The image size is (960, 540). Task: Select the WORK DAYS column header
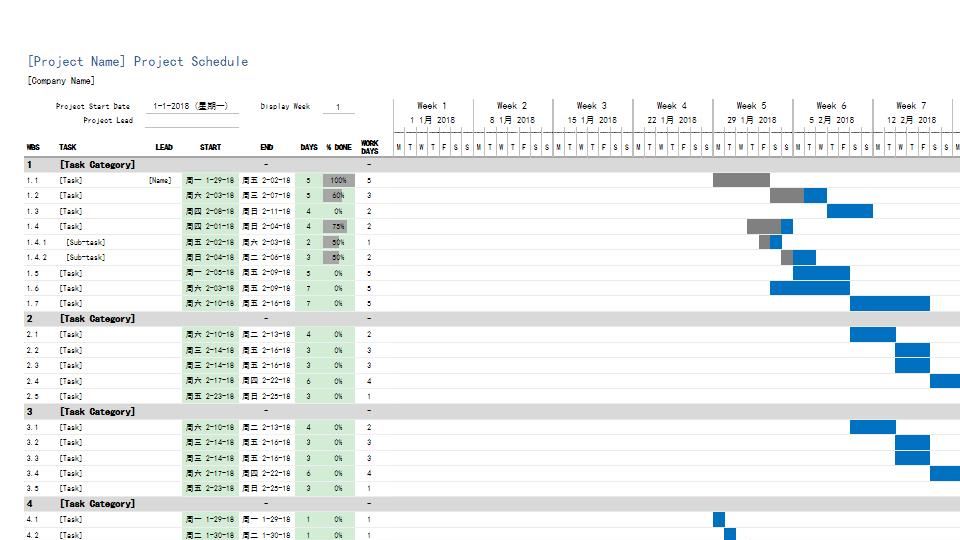click(x=369, y=147)
